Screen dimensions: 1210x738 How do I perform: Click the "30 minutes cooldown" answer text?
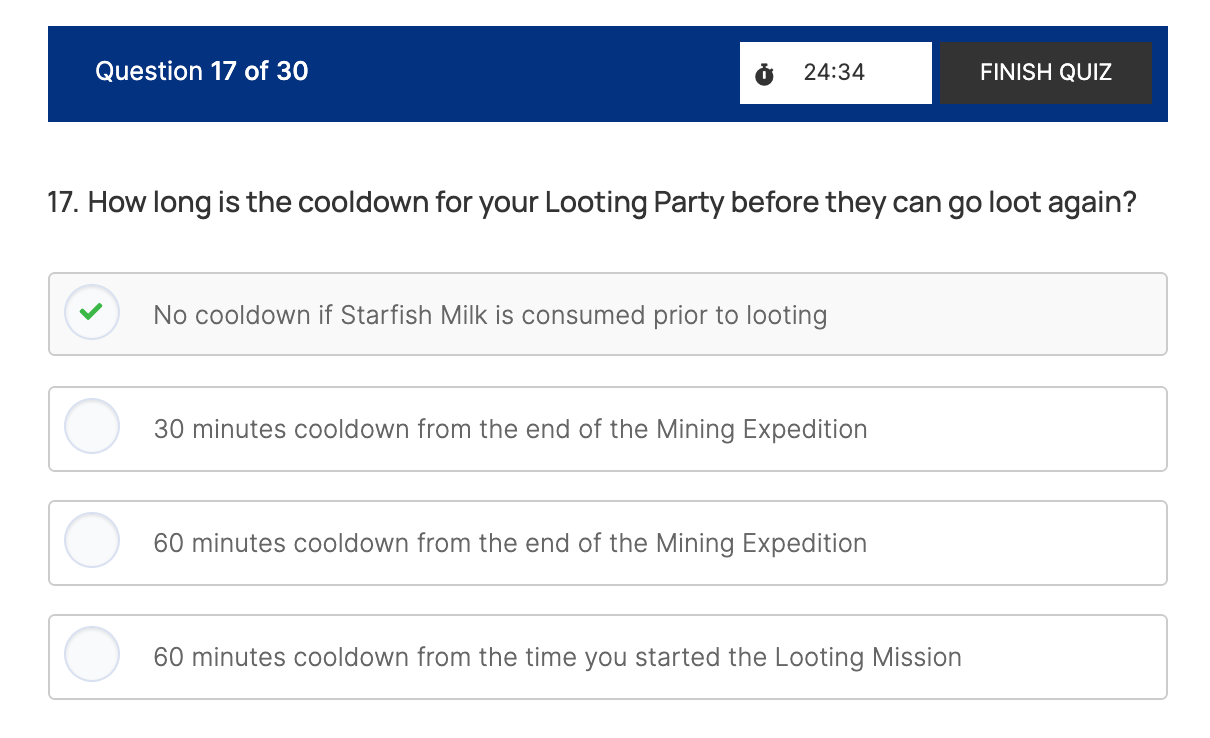click(x=510, y=429)
